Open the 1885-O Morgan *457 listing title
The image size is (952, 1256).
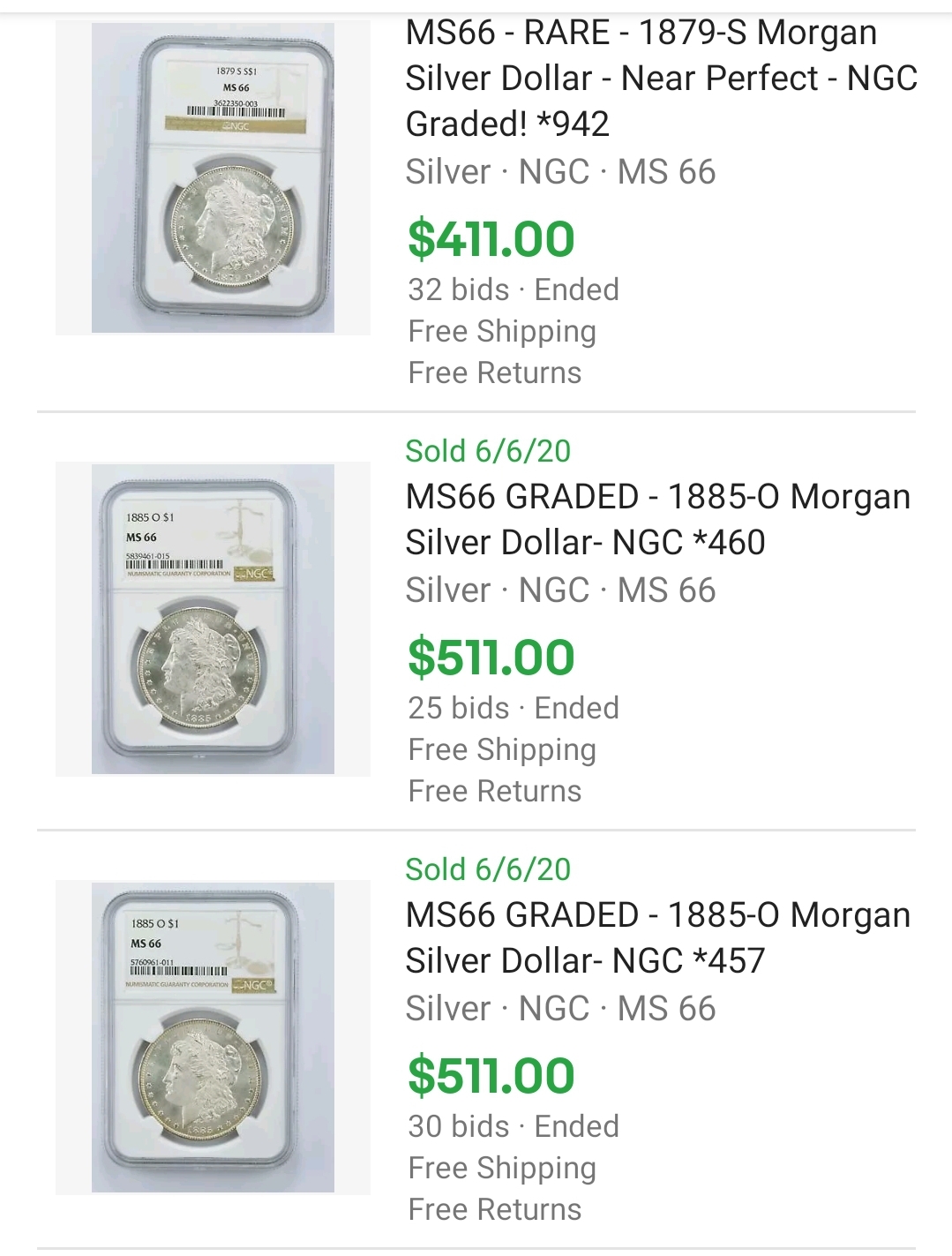(657, 937)
